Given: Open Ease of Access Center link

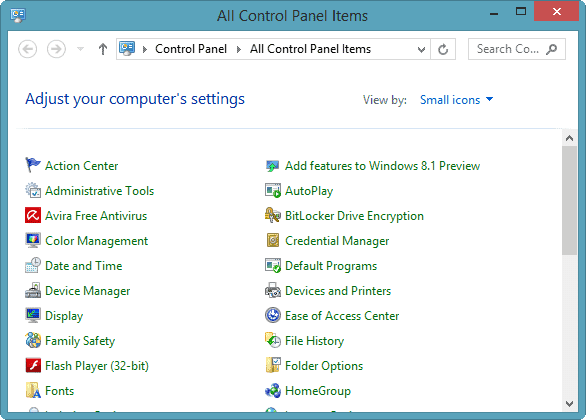Looking at the screenshot, I should click(x=342, y=316).
